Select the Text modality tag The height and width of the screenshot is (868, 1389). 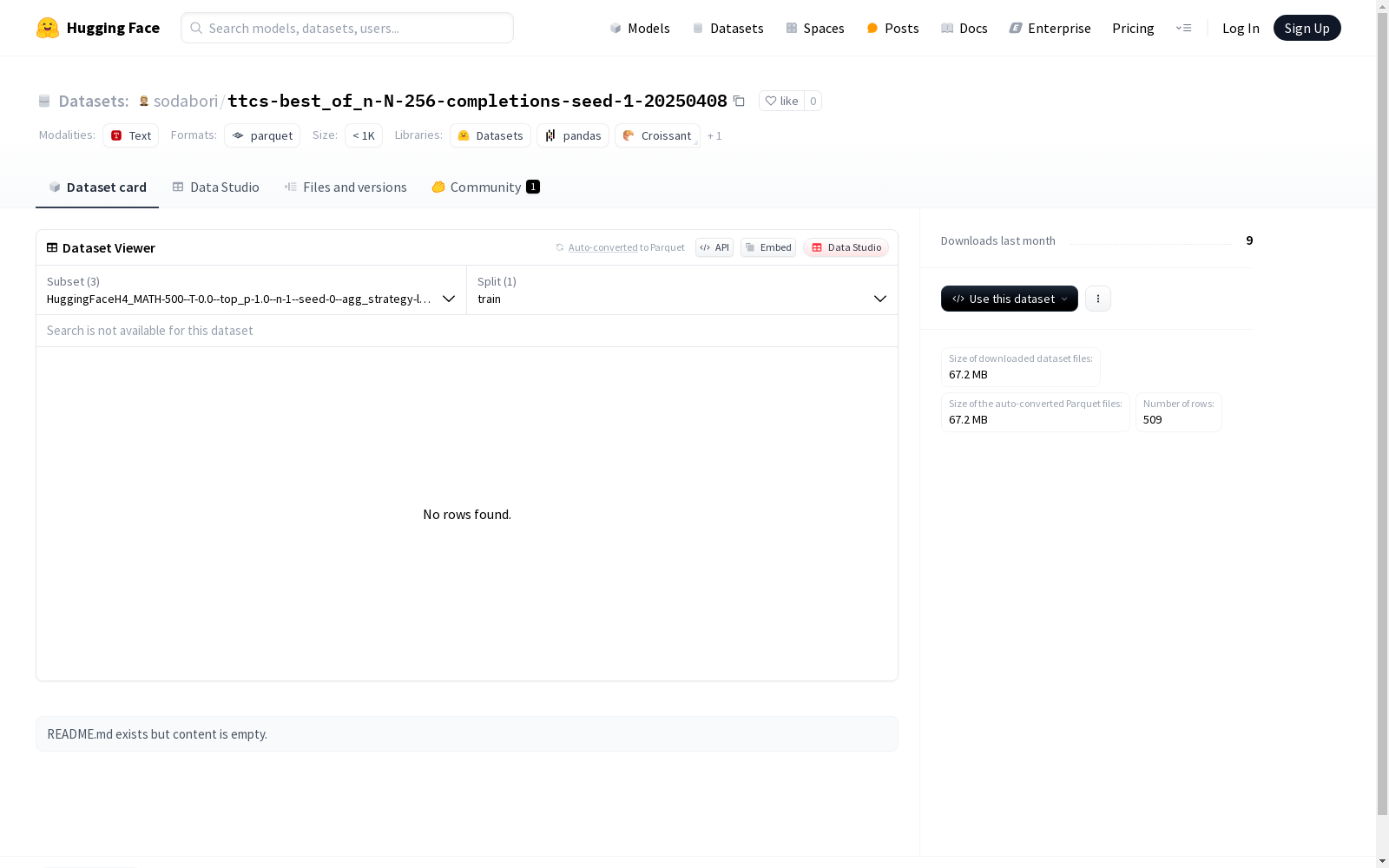(x=130, y=135)
